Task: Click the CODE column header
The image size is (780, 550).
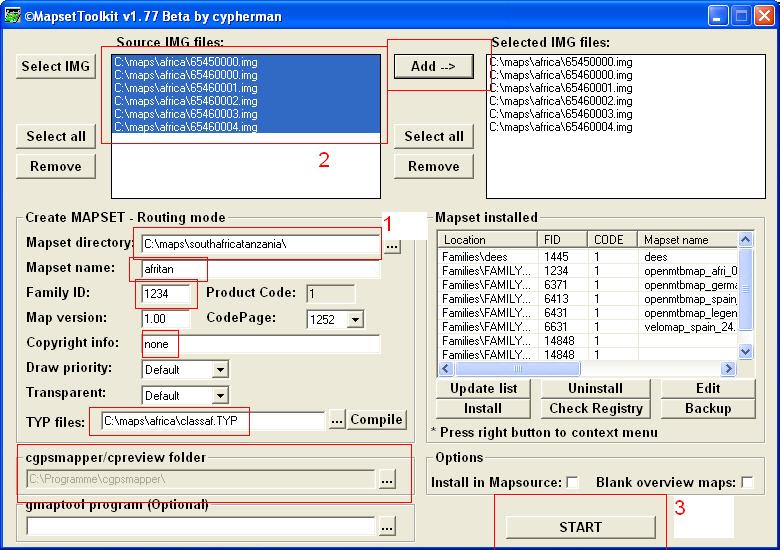Action: (612, 240)
